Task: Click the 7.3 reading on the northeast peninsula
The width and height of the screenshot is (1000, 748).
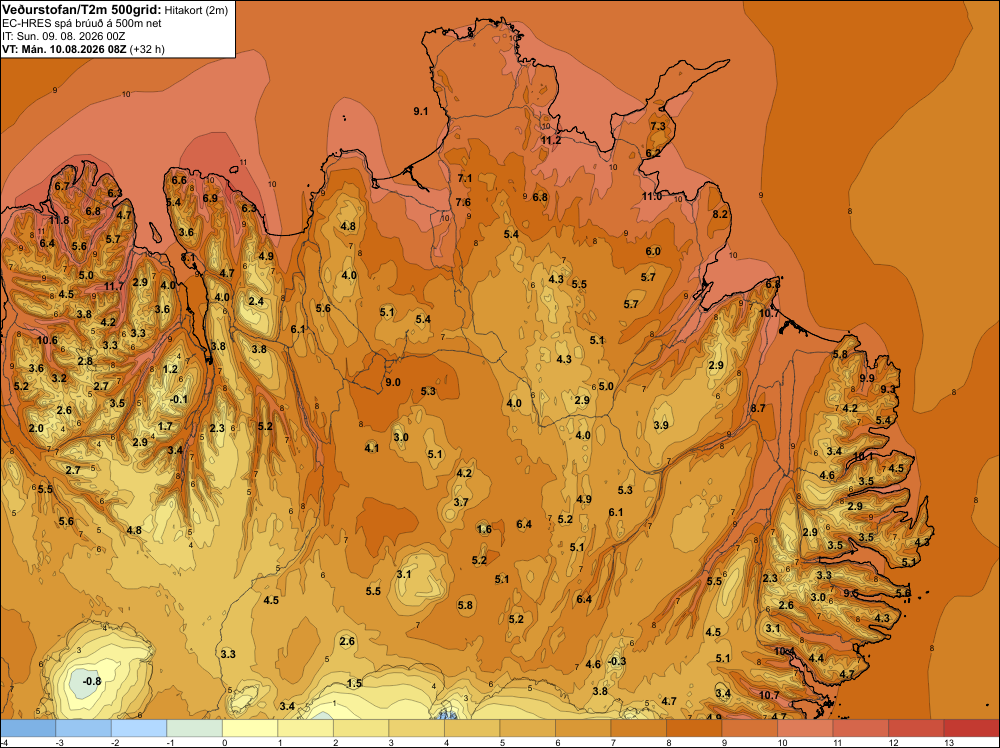Action: [x=658, y=126]
